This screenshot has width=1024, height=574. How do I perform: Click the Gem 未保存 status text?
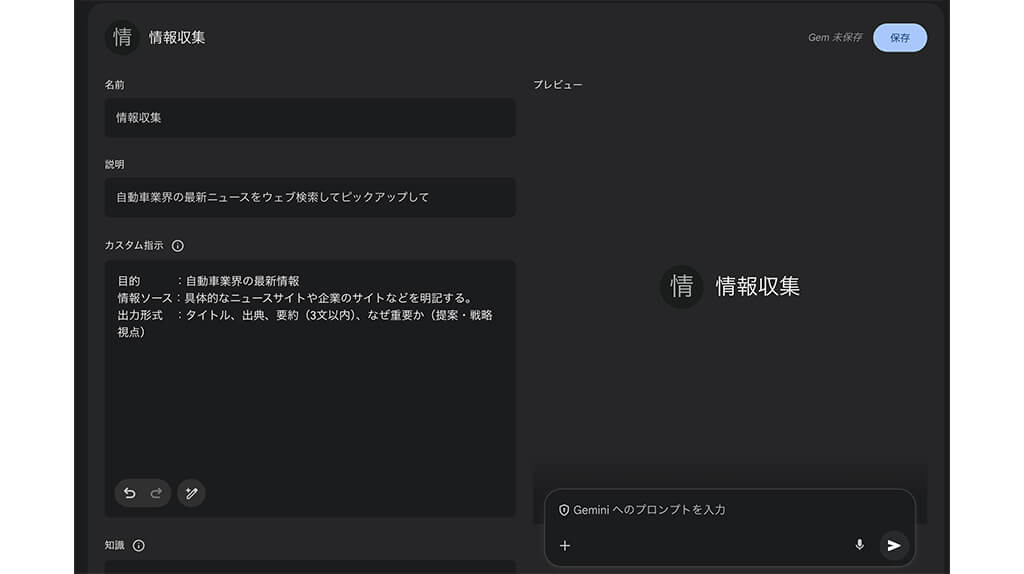(x=834, y=38)
